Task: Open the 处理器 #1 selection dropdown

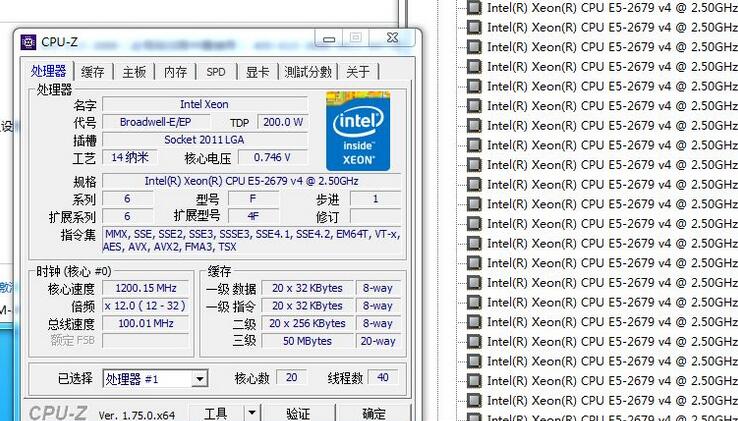Action: (x=155, y=379)
